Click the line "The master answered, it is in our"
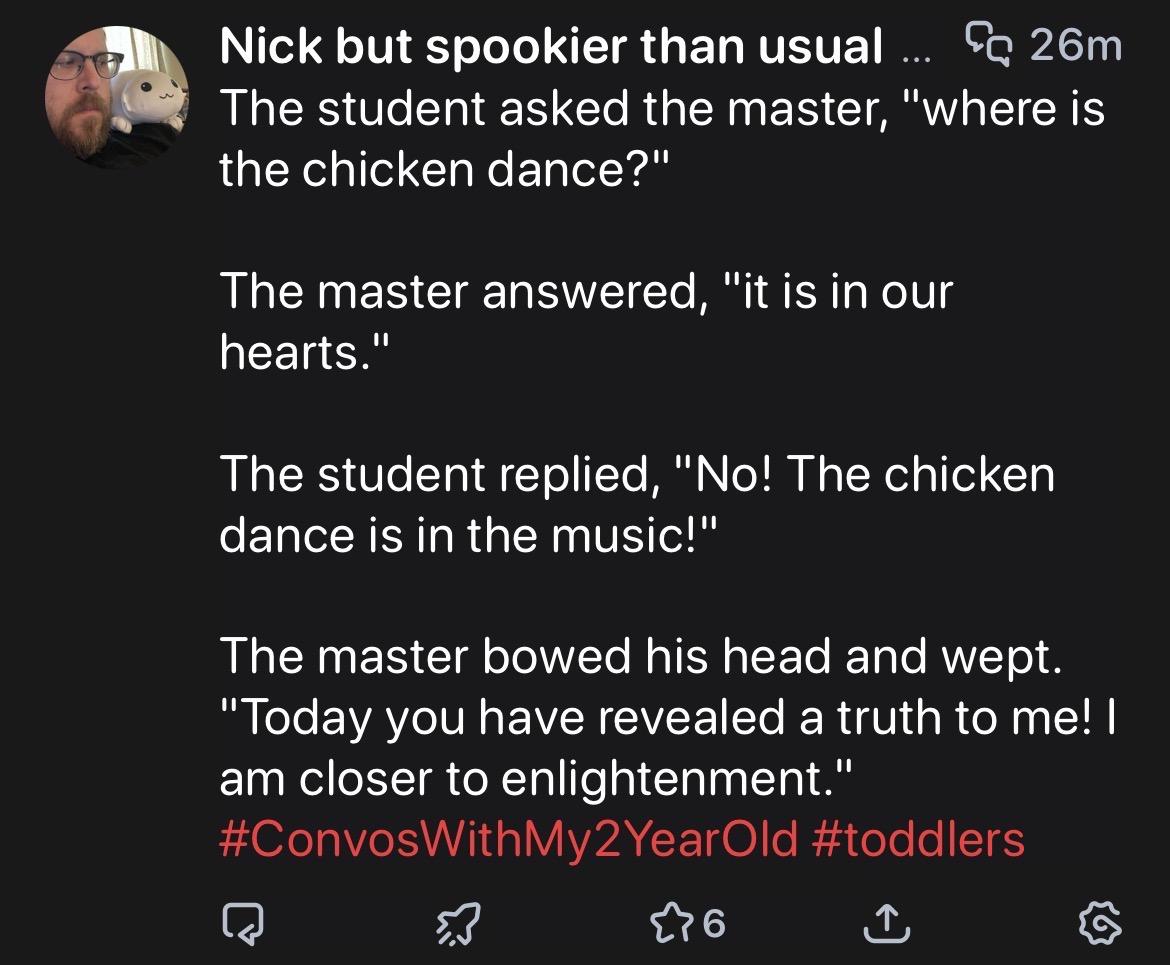 pos(586,291)
